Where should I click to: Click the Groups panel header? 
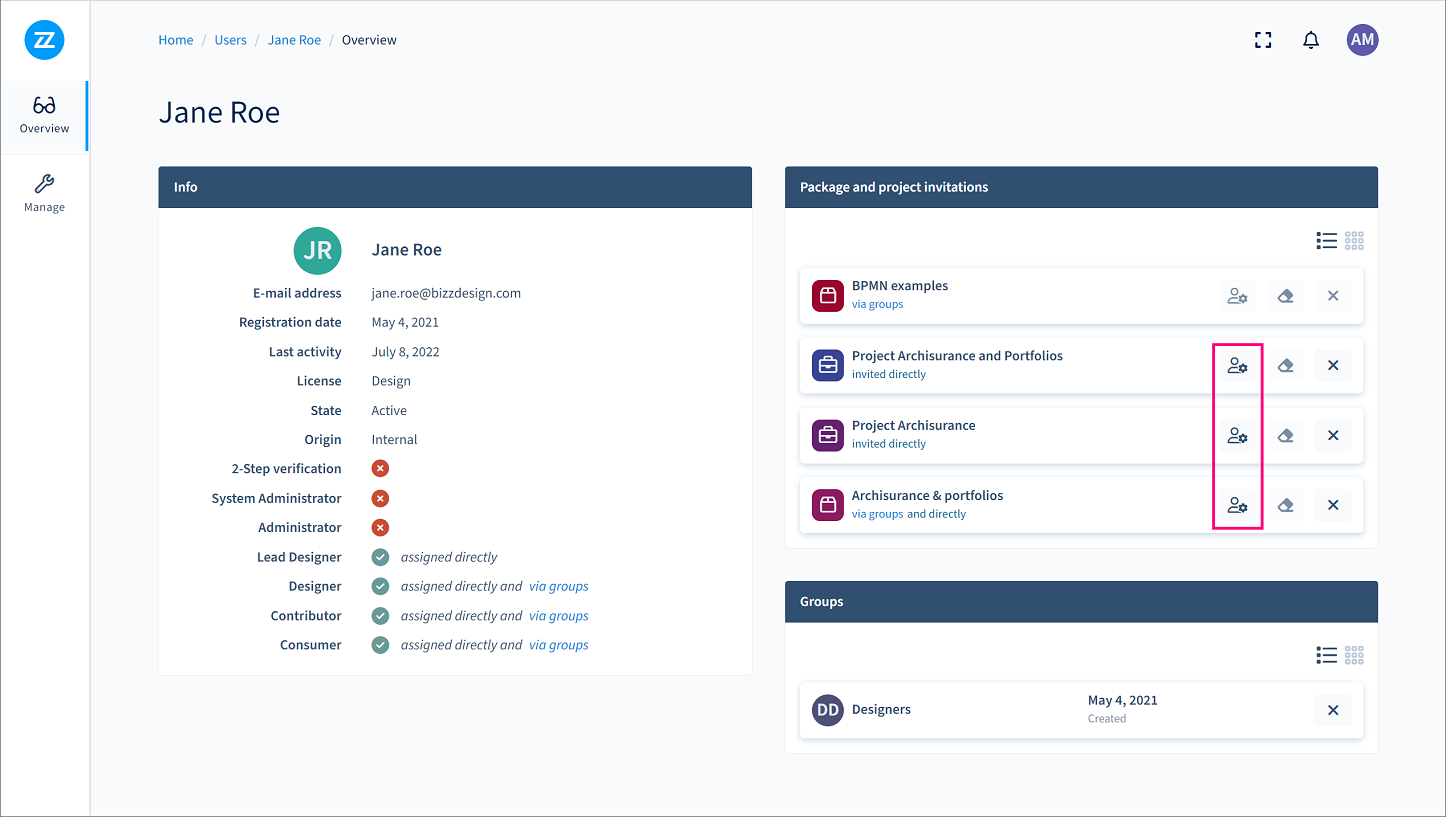[x=1081, y=602]
